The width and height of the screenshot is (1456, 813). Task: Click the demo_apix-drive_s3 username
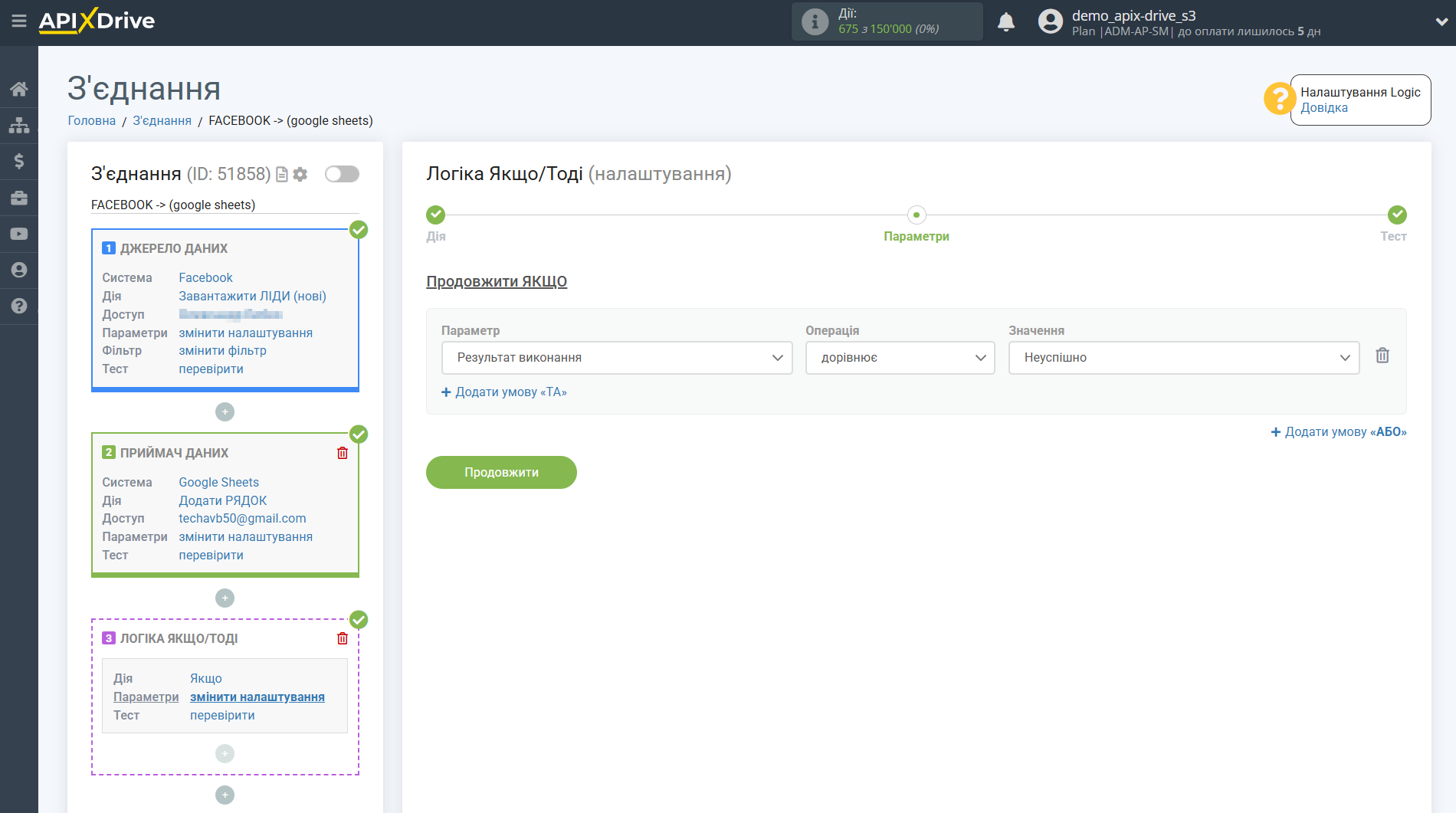(1134, 16)
